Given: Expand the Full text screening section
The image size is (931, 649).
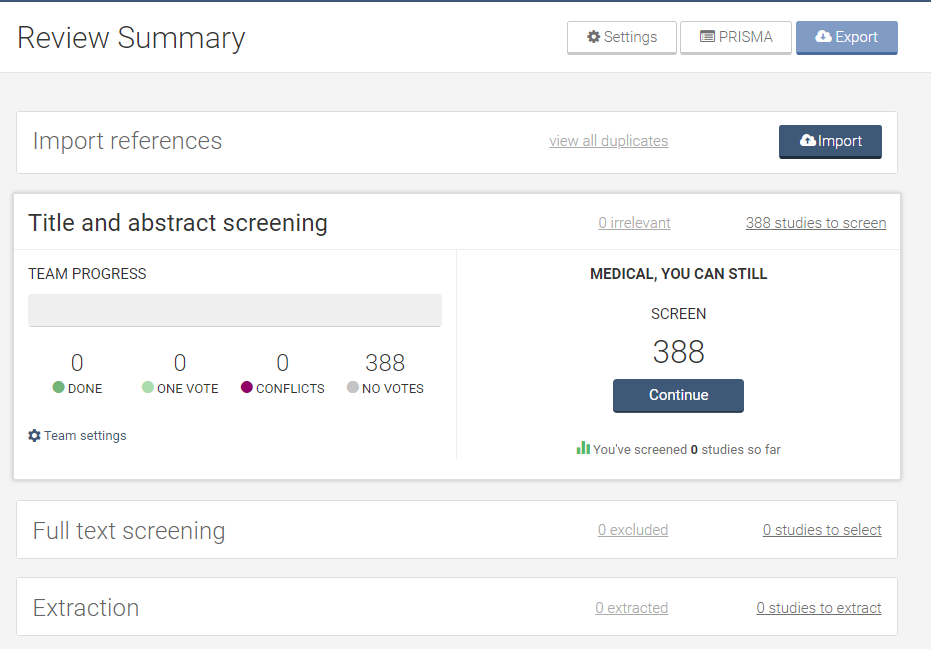Looking at the screenshot, I should coord(129,530).
